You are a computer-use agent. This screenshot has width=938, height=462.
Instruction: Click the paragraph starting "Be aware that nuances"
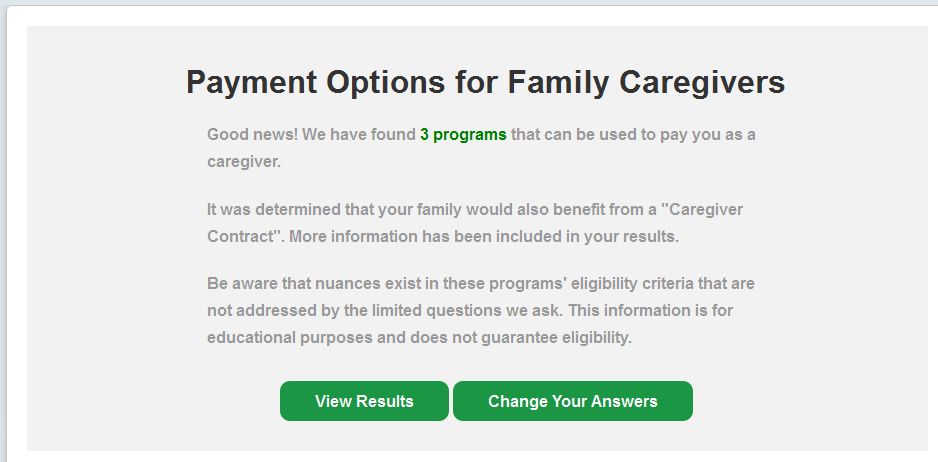point(481,311)
